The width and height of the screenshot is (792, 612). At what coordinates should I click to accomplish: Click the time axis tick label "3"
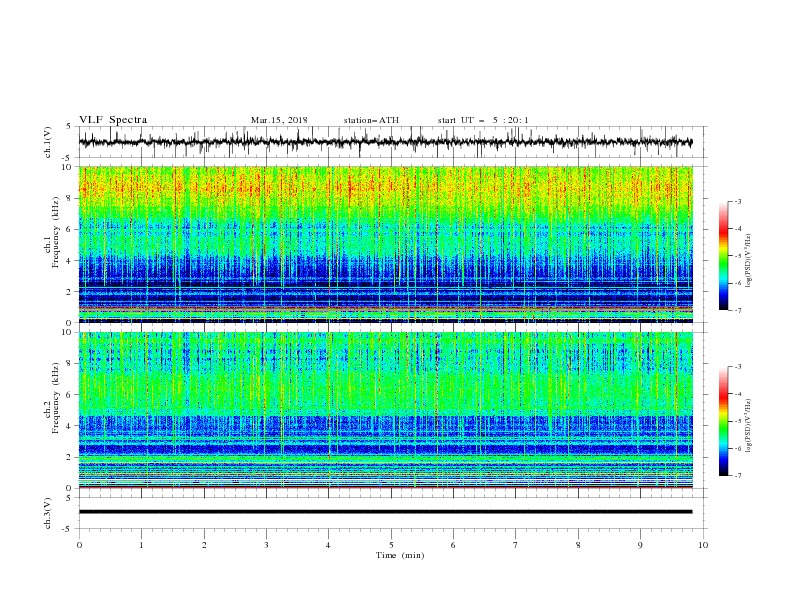coord(266,545)
